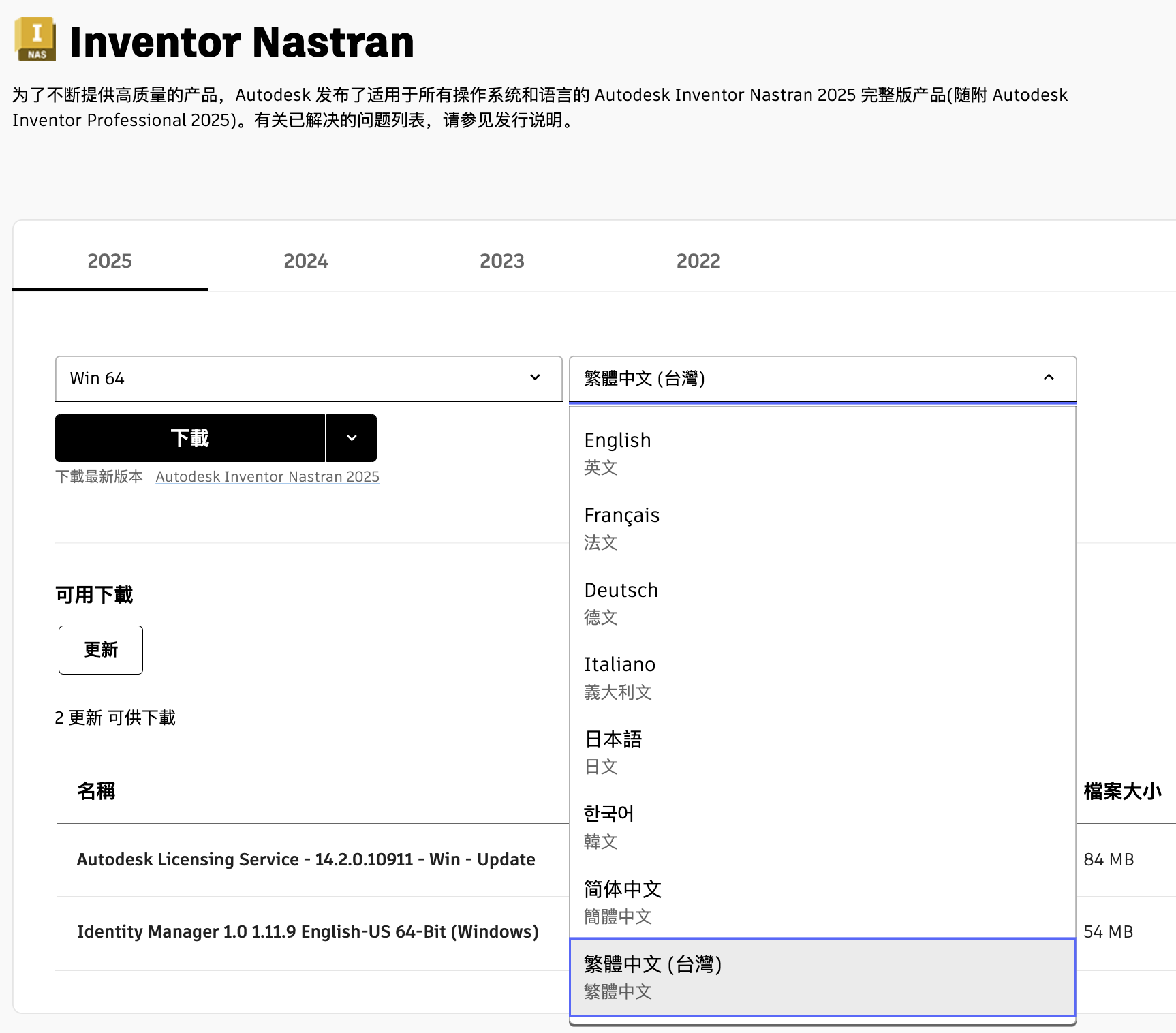
Task: Open the 2023 version tab
Action: pyautogui.click(x=502, y=261)
